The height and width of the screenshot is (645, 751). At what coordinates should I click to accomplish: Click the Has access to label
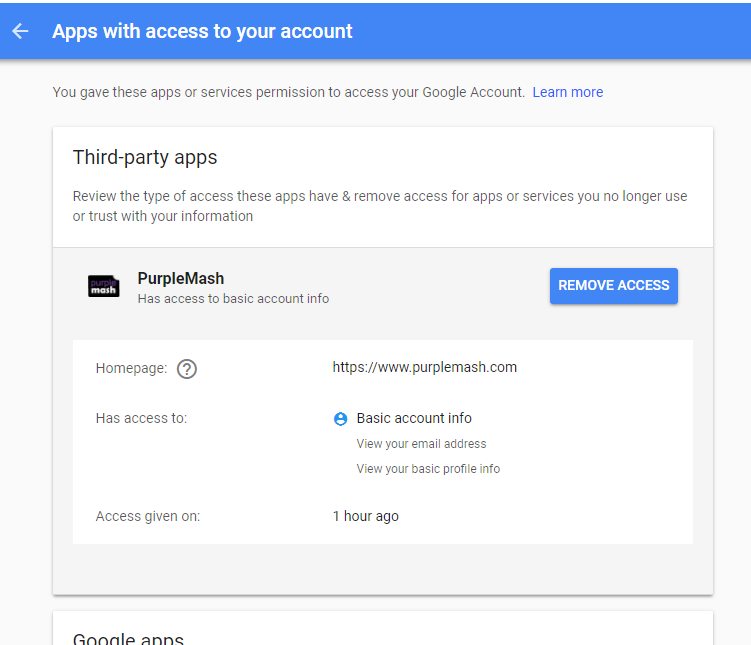pyautogui.click(x=141, y=418)
